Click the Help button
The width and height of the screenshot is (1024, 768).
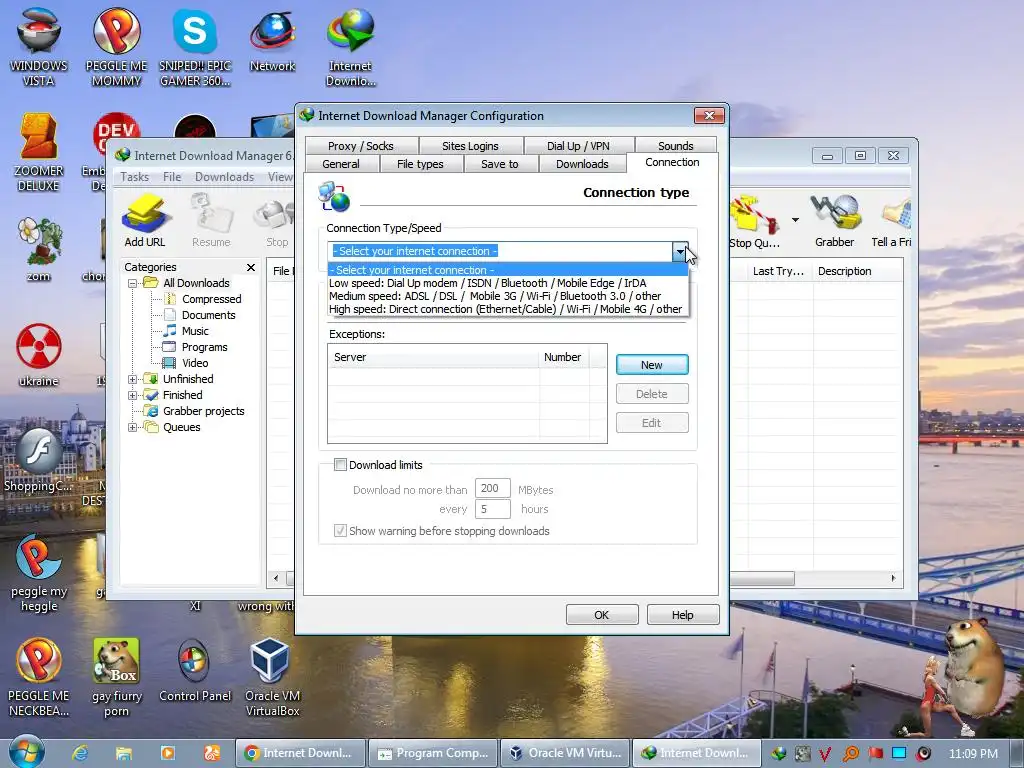[x=682, y=615]
